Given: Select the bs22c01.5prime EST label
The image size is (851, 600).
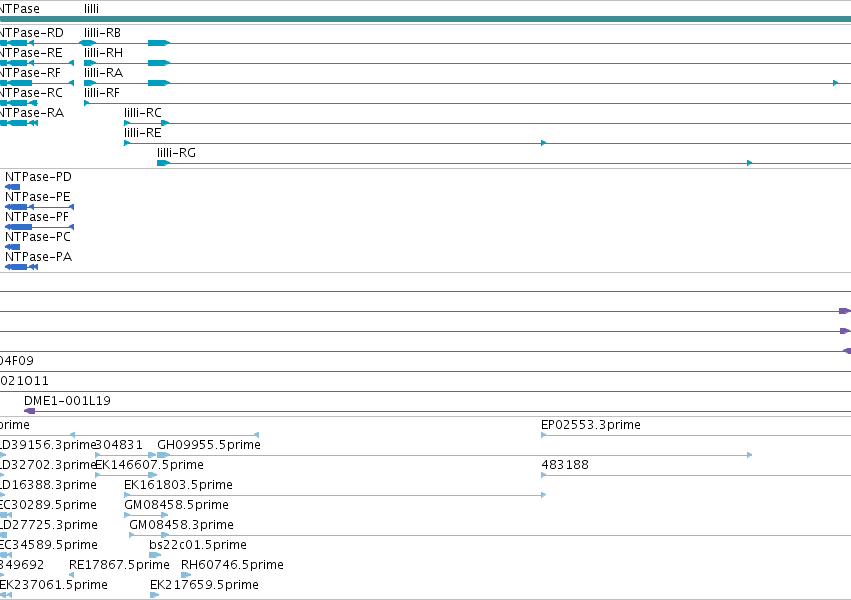Looking at the screenshot, I should [x=198, y=545].
